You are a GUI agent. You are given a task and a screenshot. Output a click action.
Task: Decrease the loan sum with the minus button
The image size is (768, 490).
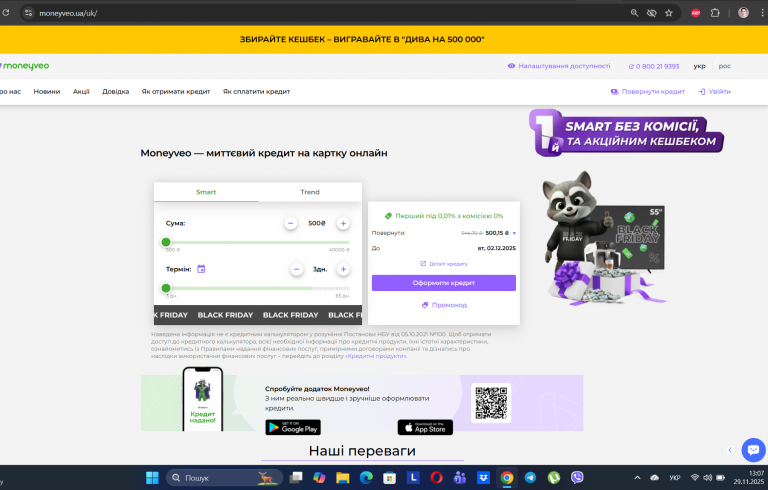coord(290,223)
